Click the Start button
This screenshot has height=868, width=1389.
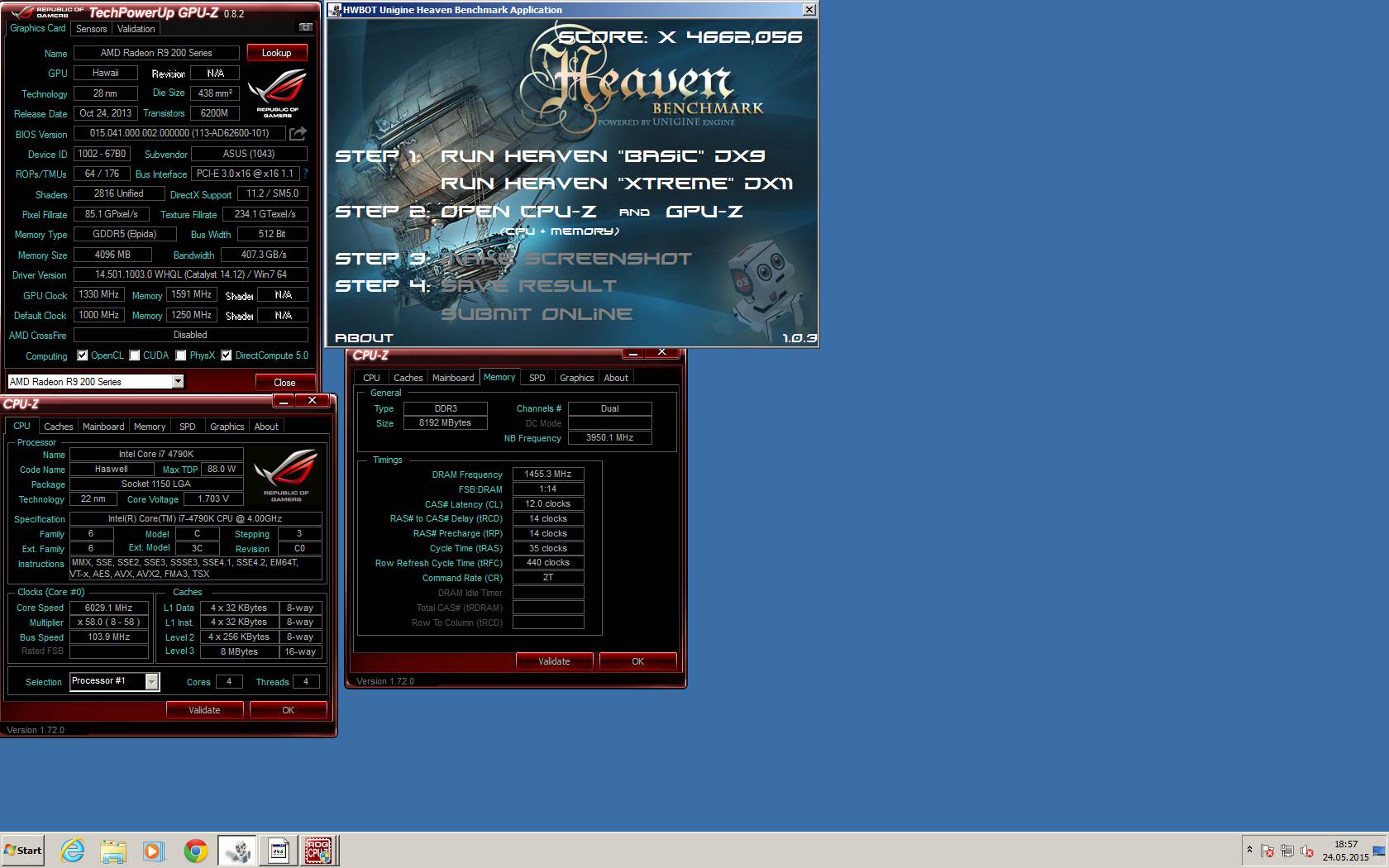23,851
